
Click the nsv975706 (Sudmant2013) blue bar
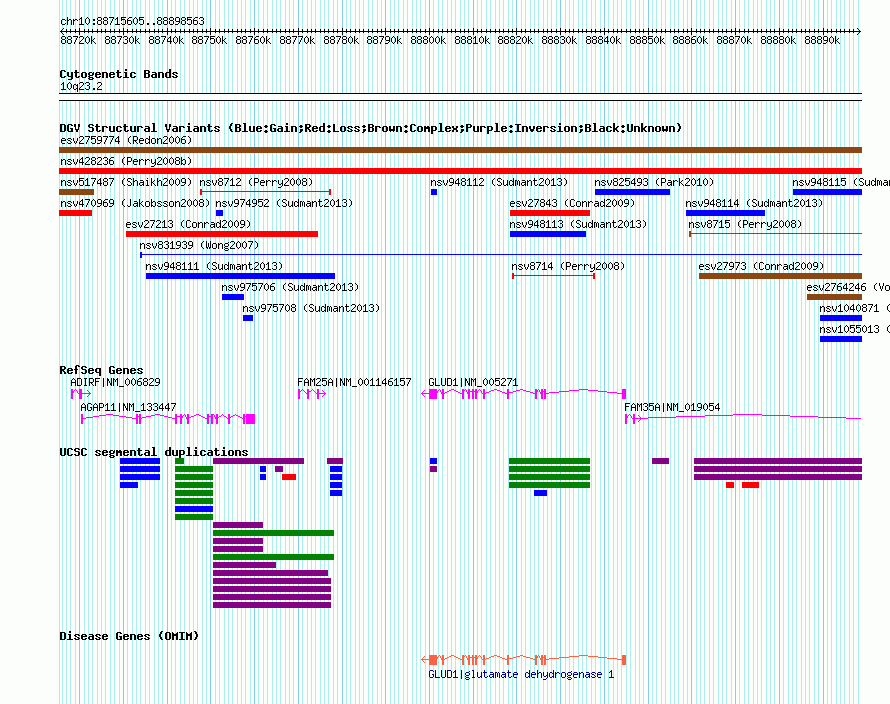(x=233, y=297)
